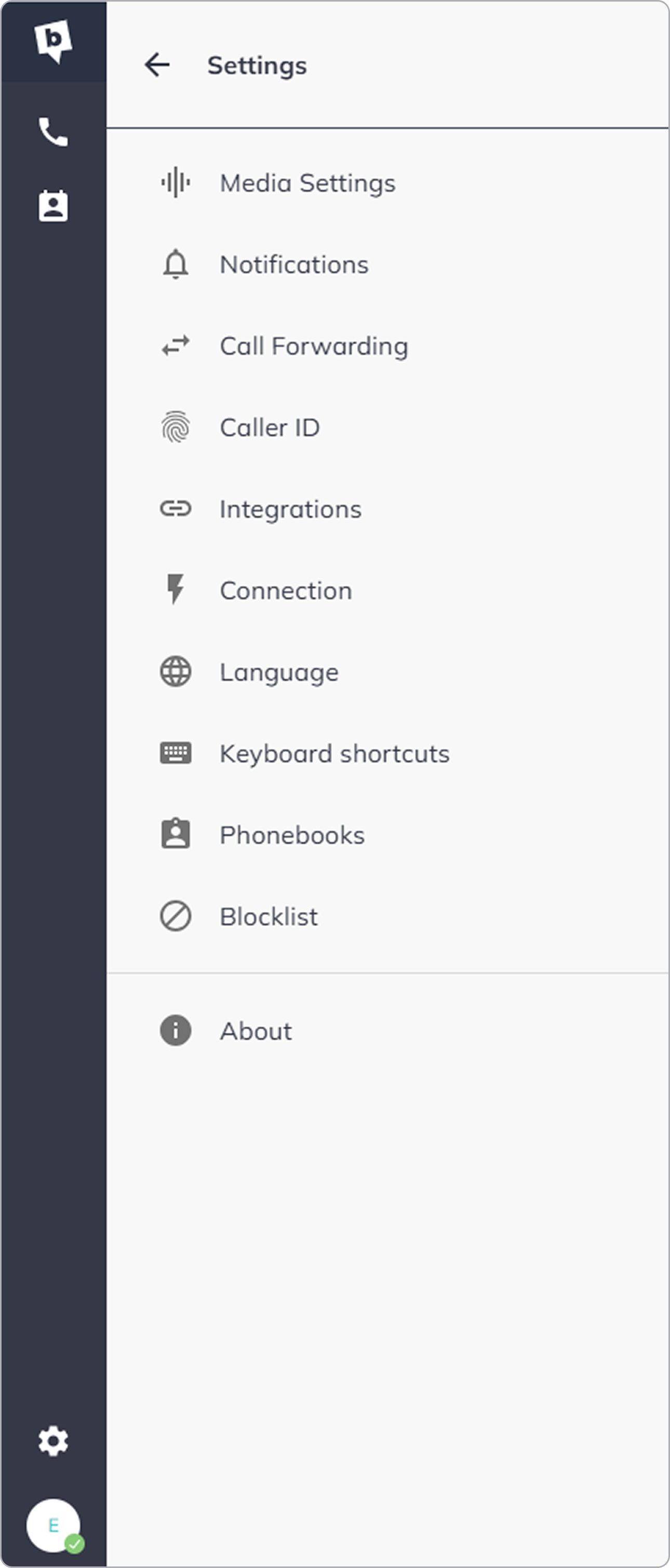Image resolution: width=670 pixels, height=1568 pixels.
Task: Open the Media Settings entry
Action: pyautogui.click(x=307, y=183)
